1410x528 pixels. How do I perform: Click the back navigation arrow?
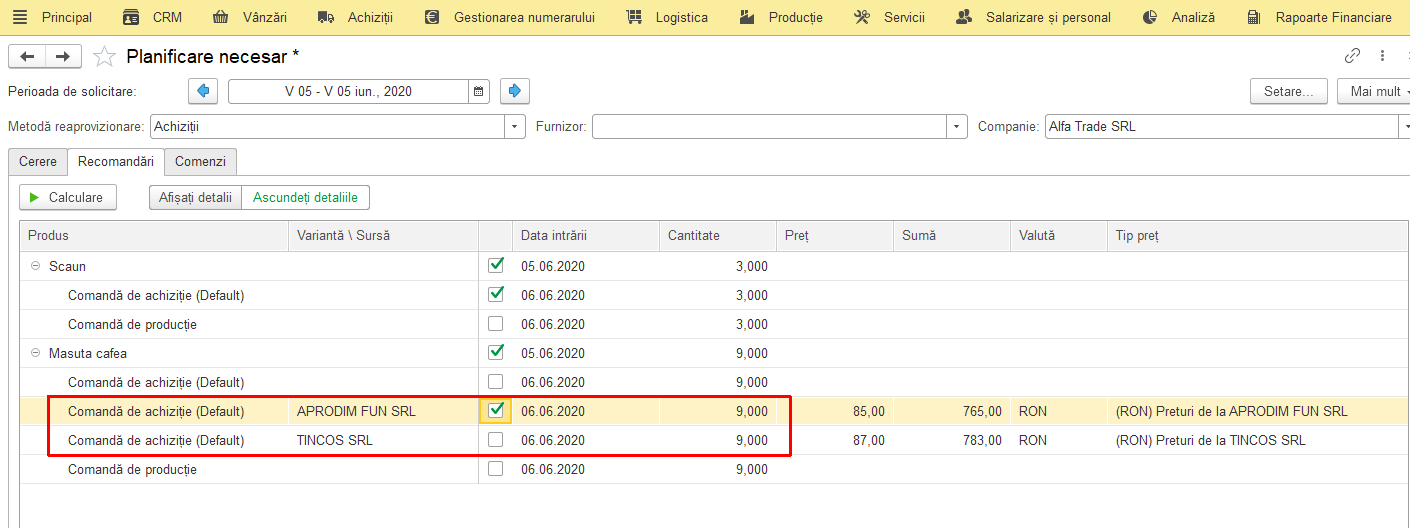click(x=27, y=56)
